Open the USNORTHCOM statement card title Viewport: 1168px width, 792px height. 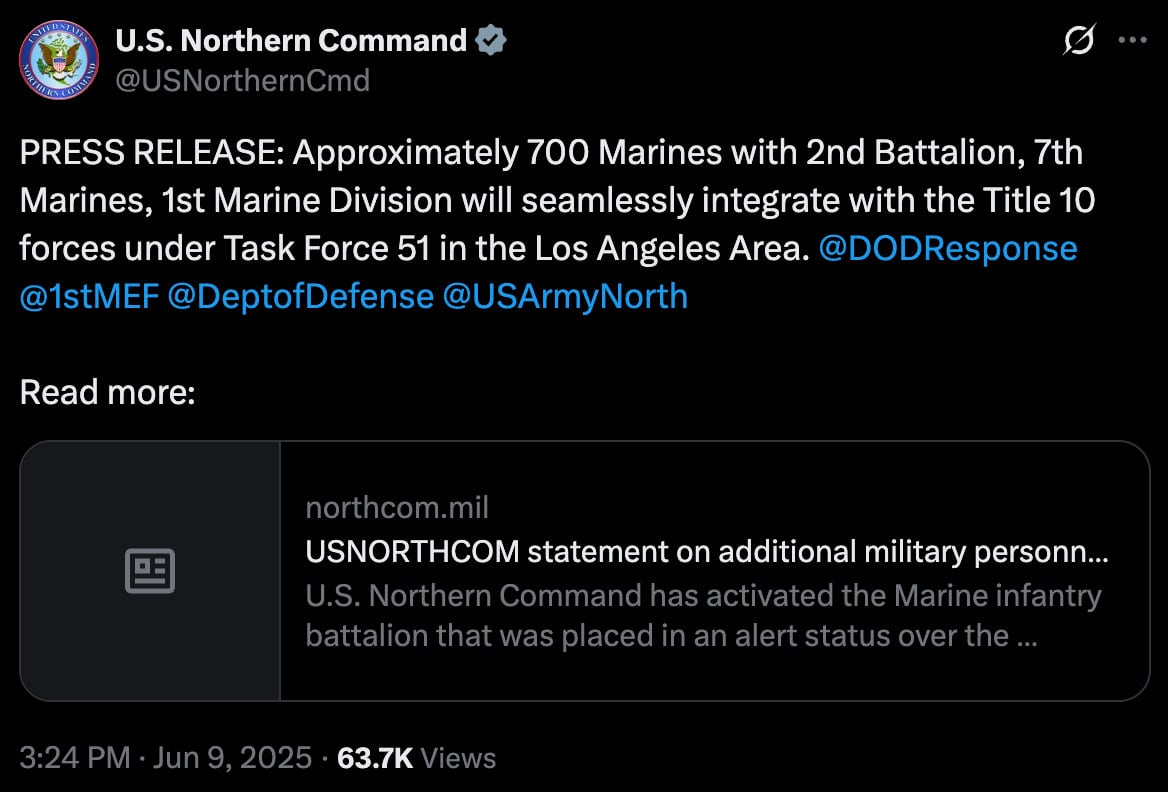tap(706, 552)
